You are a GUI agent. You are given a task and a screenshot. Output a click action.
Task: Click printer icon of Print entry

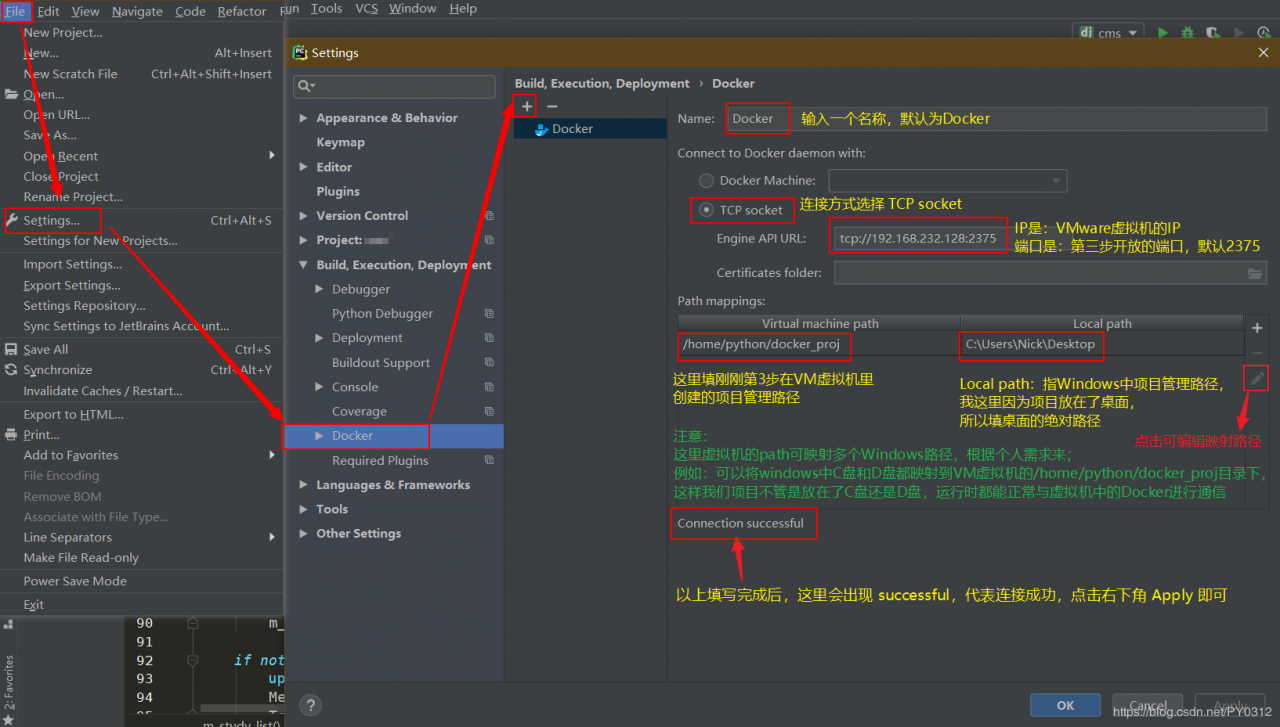[x=12, y=435]
